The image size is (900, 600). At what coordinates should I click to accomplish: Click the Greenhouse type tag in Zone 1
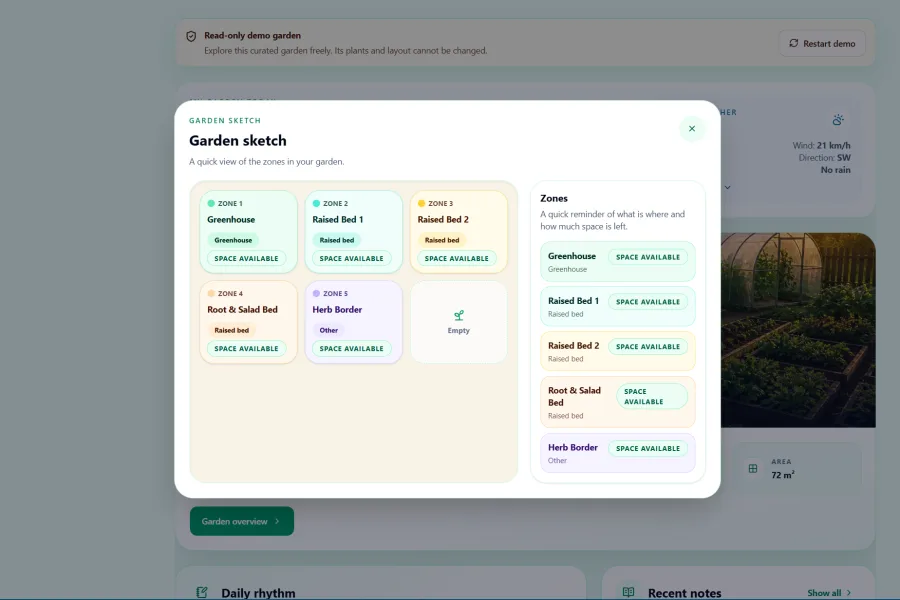[x=233, y=240]
